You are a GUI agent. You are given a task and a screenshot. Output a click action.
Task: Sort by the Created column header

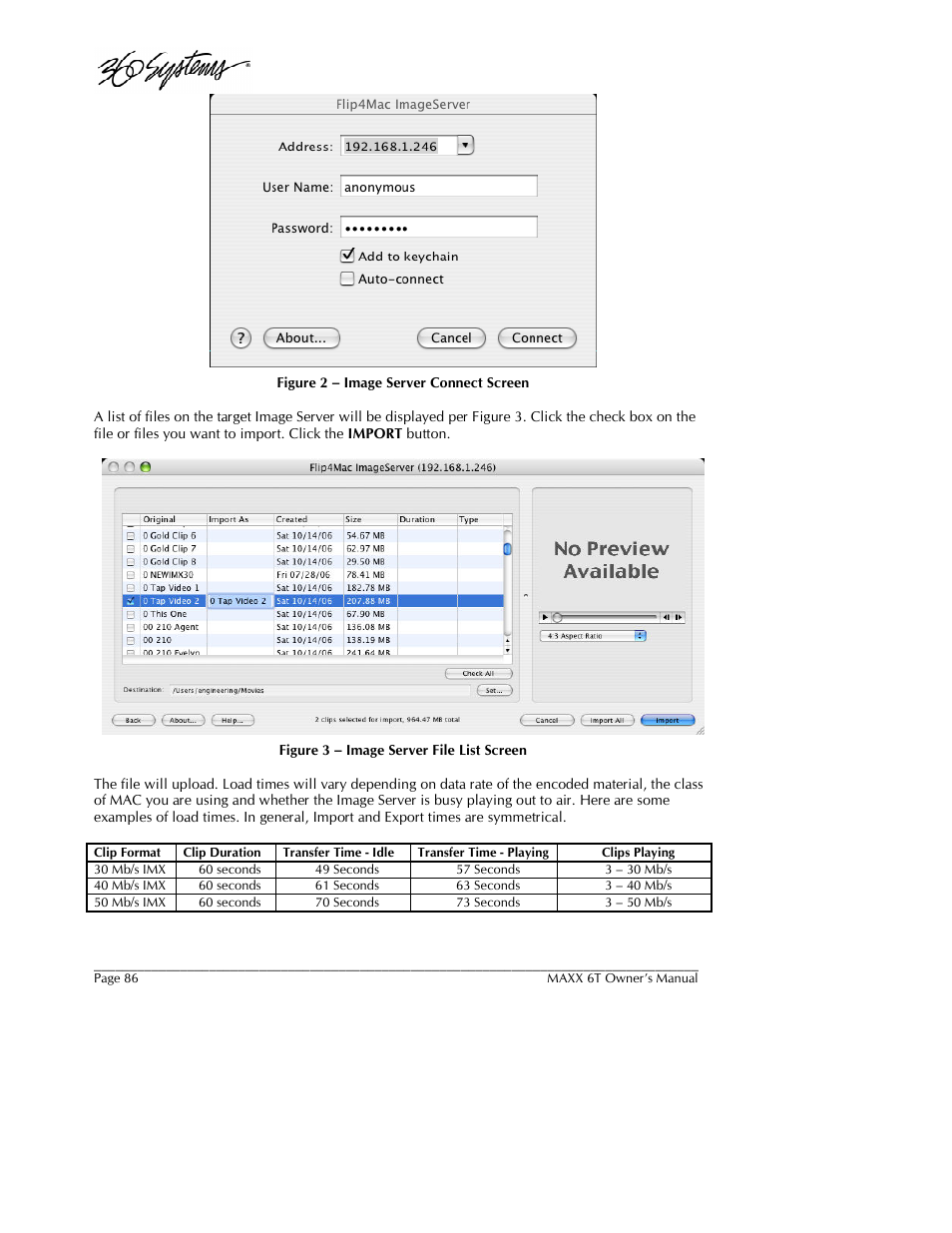tap(308, 519)
